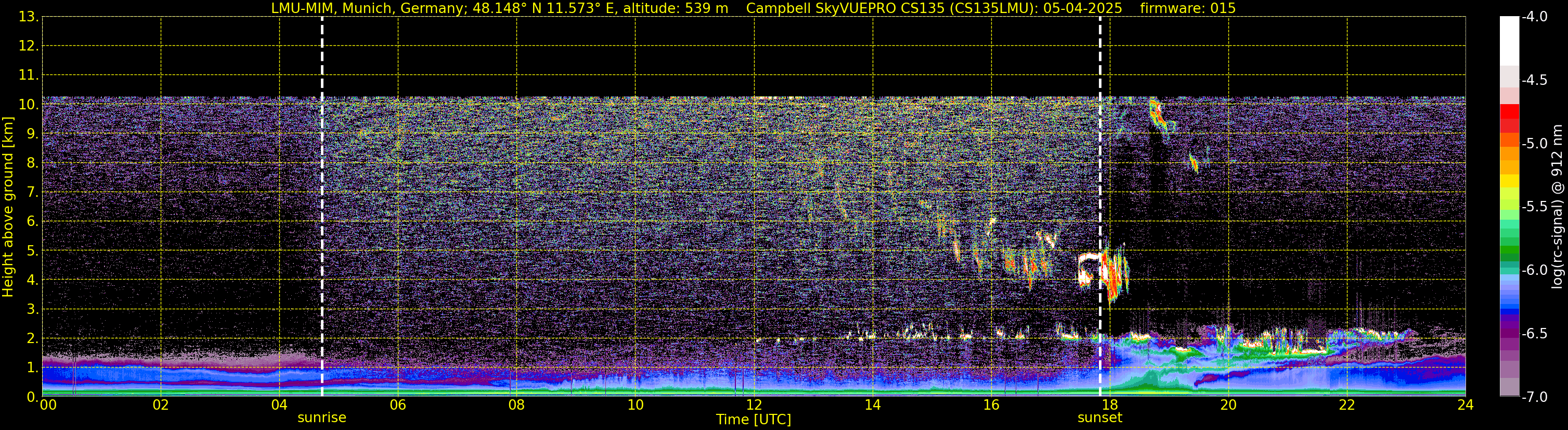
Task: Click the '-6.5' colorbar tick label
Action: (1535, 333)
